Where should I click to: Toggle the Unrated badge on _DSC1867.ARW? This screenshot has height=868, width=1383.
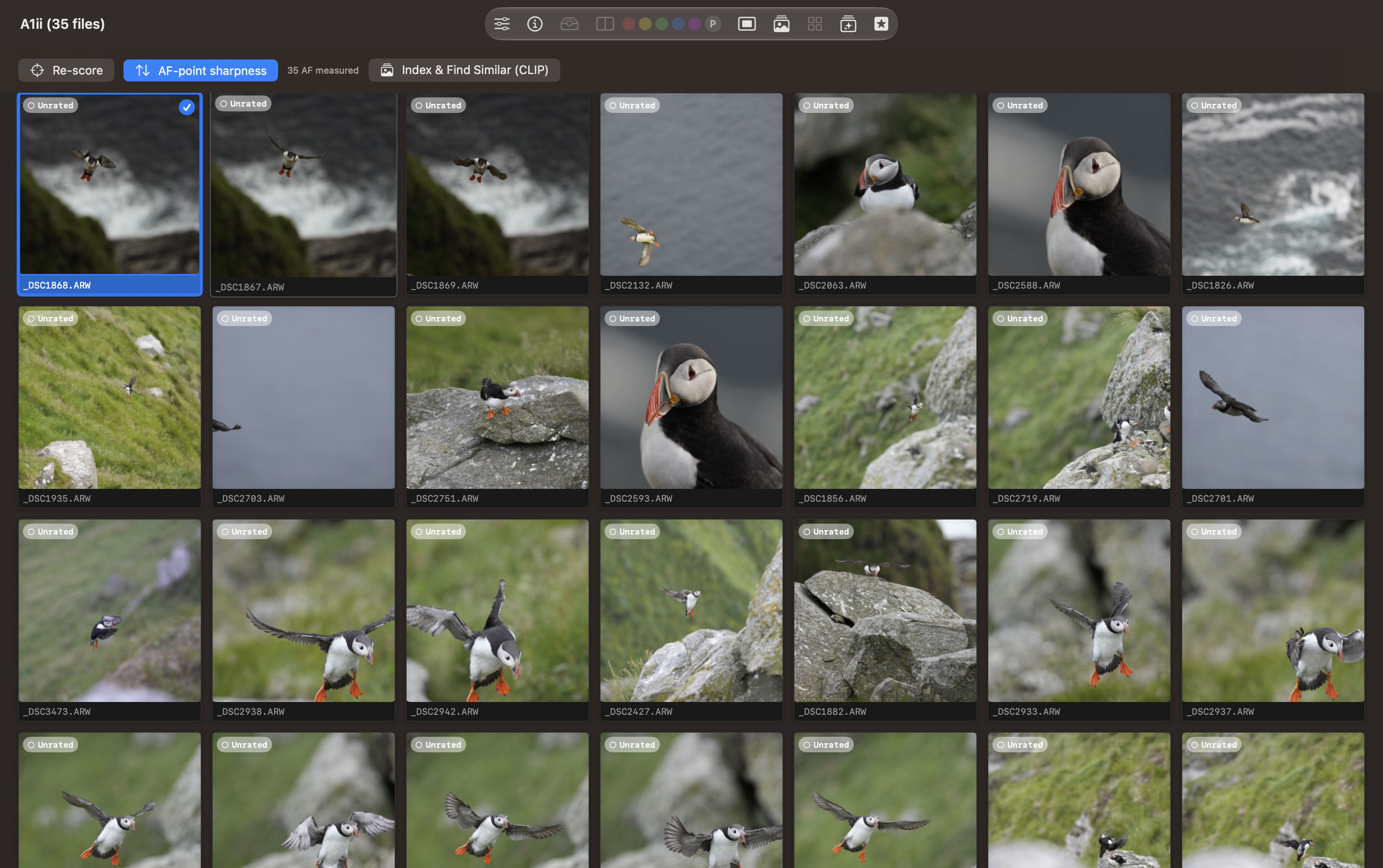click(243, 104)
